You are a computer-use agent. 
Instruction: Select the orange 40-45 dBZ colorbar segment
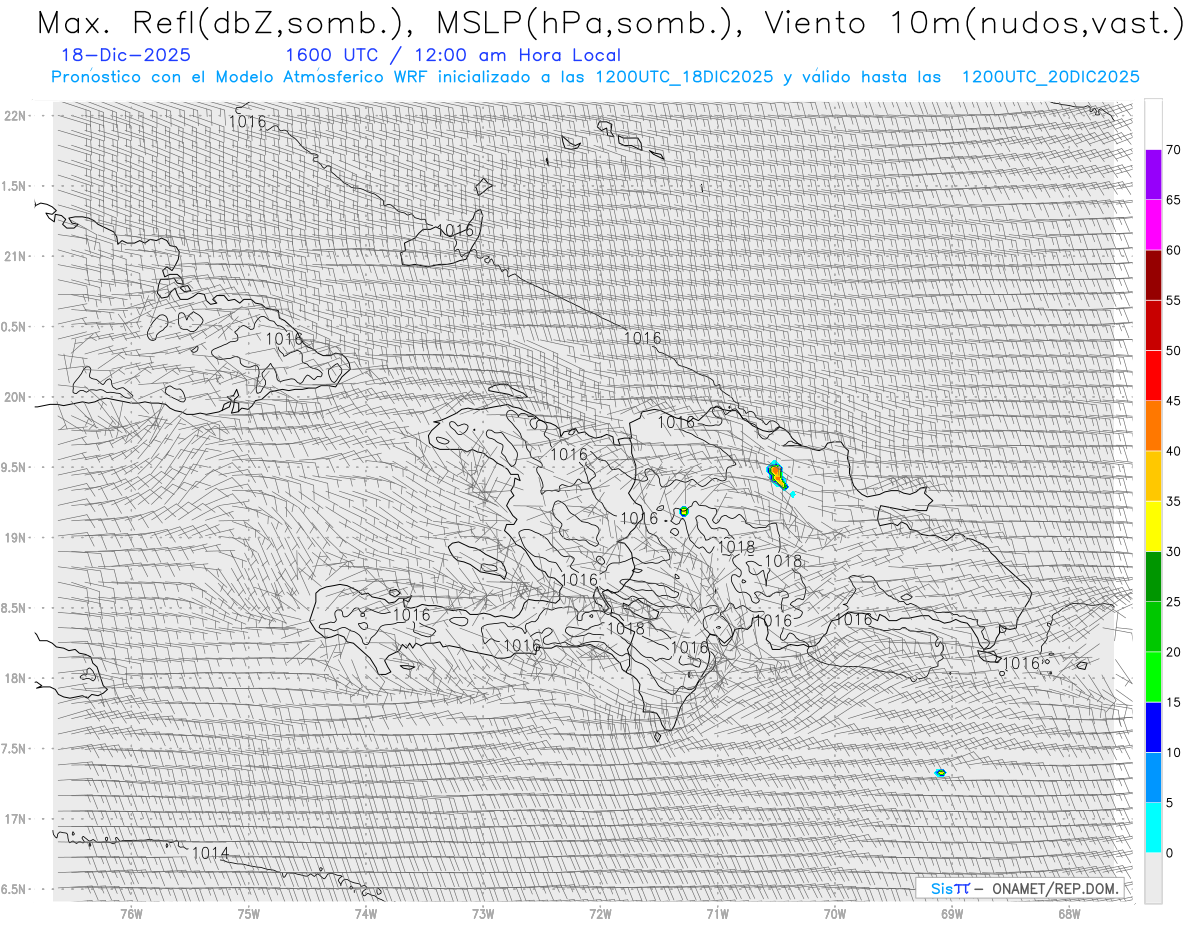pyautogui.click(x=1153, y=426)
